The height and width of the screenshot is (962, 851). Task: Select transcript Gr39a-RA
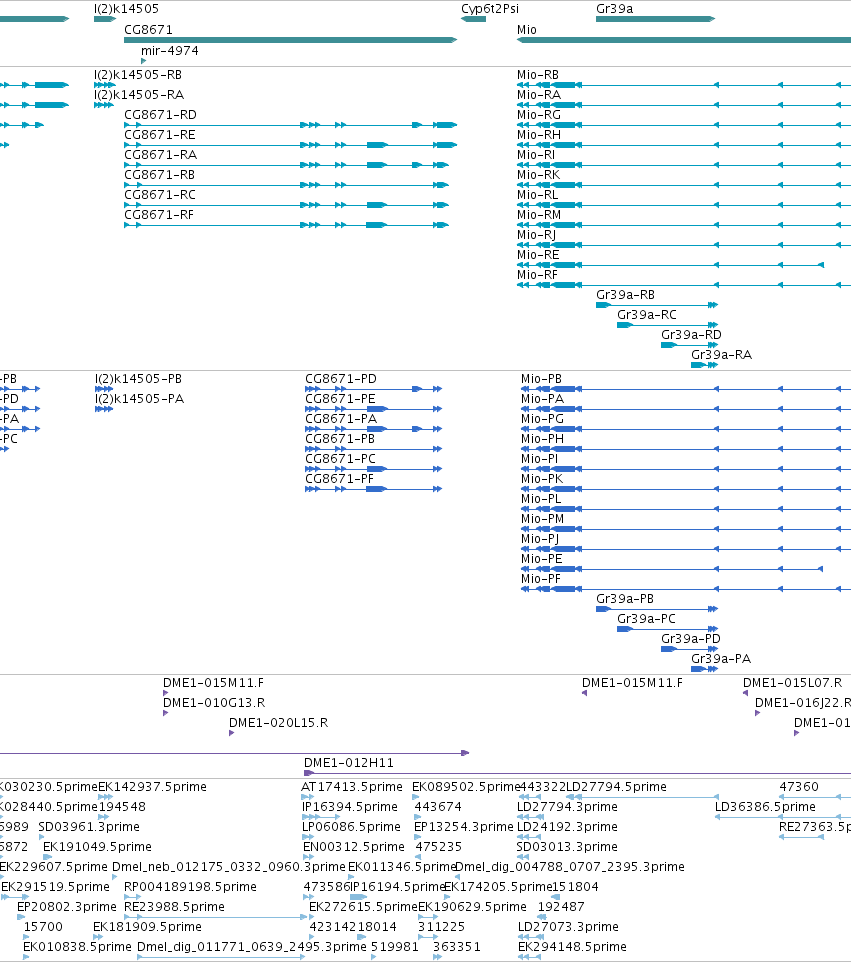pyautogui.click(x=704, y=365)
